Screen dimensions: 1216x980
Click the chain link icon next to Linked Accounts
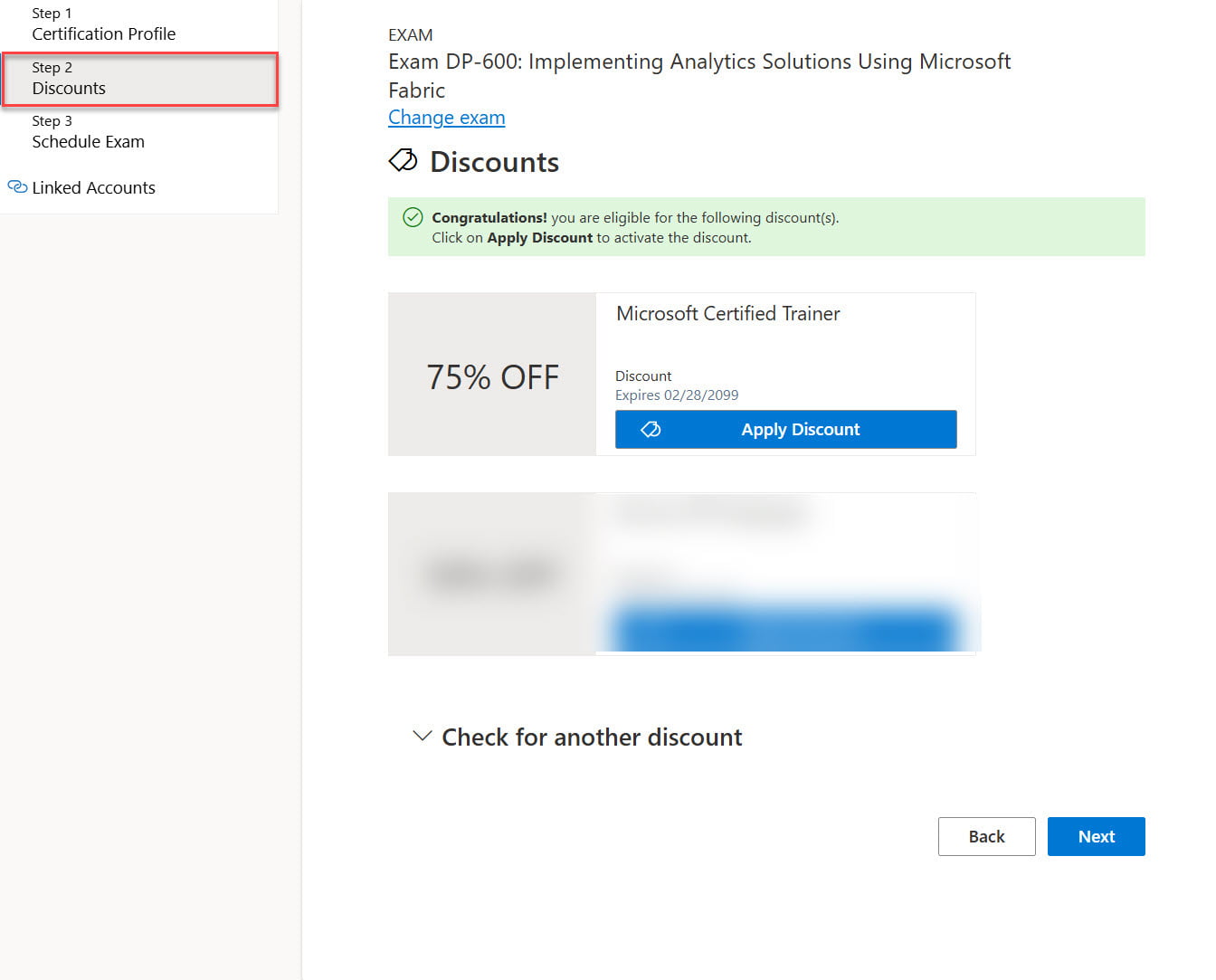click(x=16, y=187)
